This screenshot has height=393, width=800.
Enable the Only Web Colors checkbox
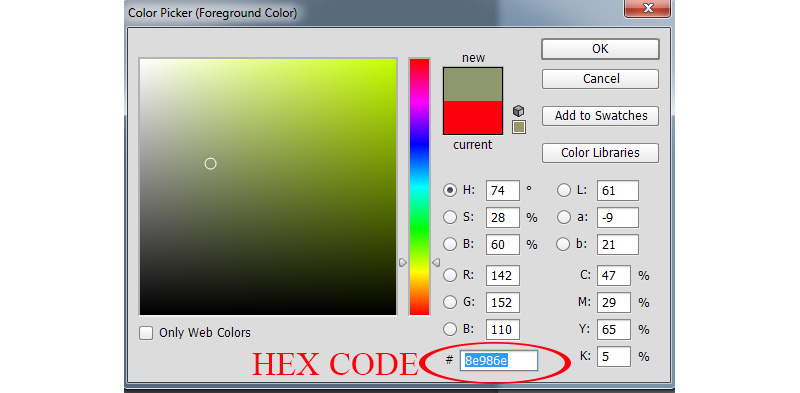tap(146, 333)
